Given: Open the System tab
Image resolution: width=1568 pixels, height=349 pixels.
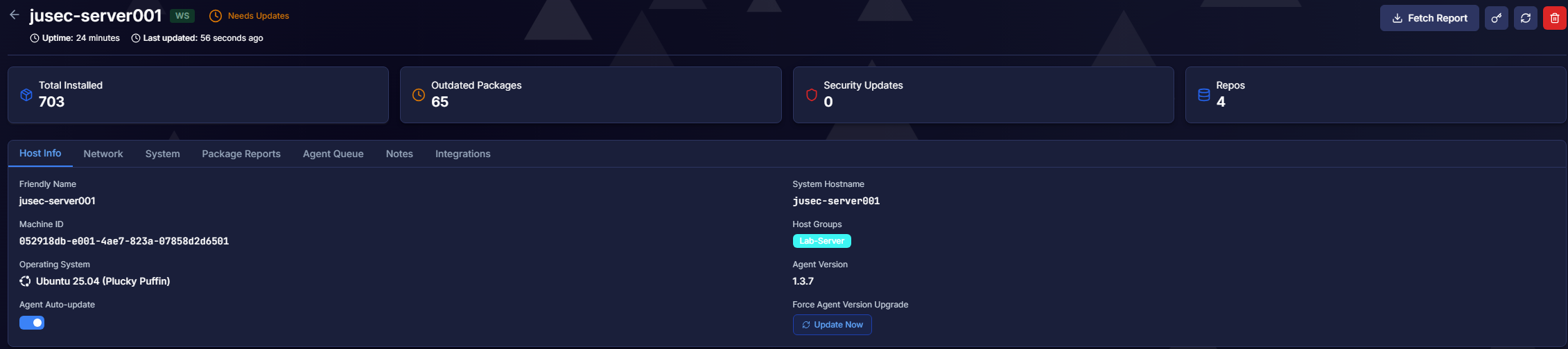Looking at the screenshot, I should [x=162, y=154].
